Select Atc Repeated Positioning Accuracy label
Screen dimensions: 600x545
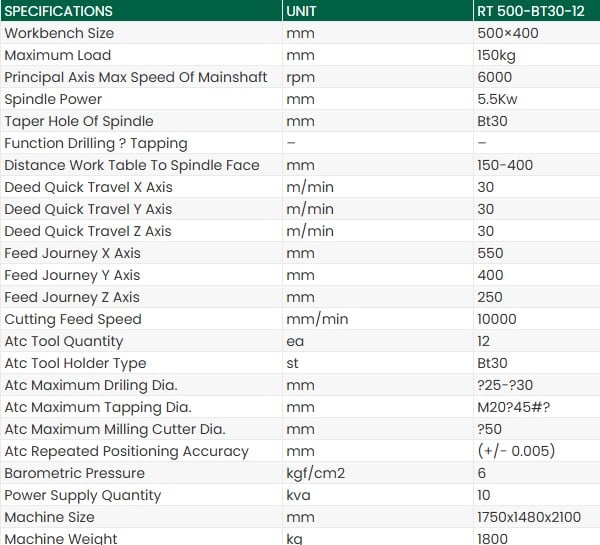(127, 452)
